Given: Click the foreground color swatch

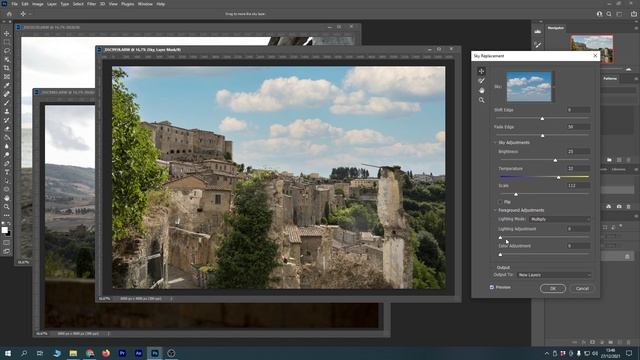Looking at the screenshot, I should 4,230.
